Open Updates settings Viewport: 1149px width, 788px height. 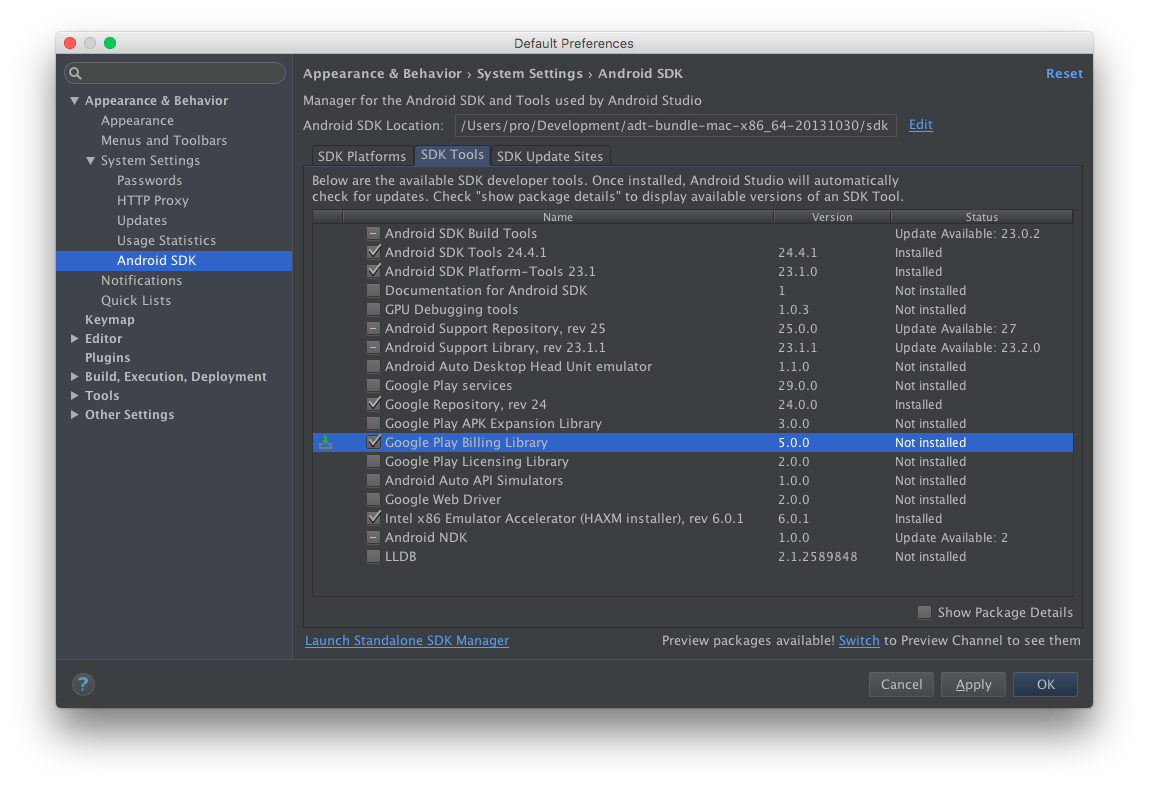[142, 220]
